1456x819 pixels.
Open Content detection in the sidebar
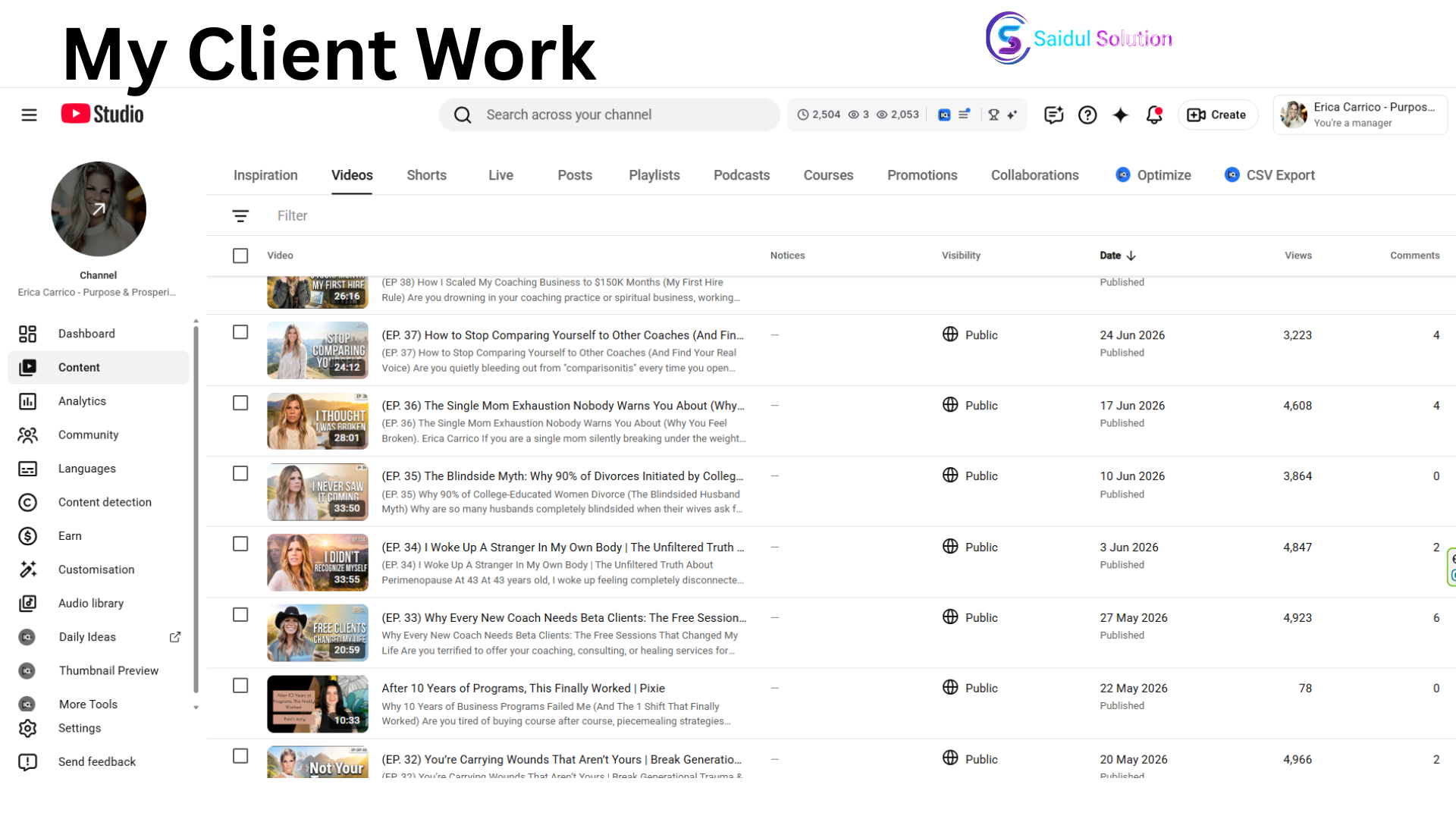click(x=99, y=502)
